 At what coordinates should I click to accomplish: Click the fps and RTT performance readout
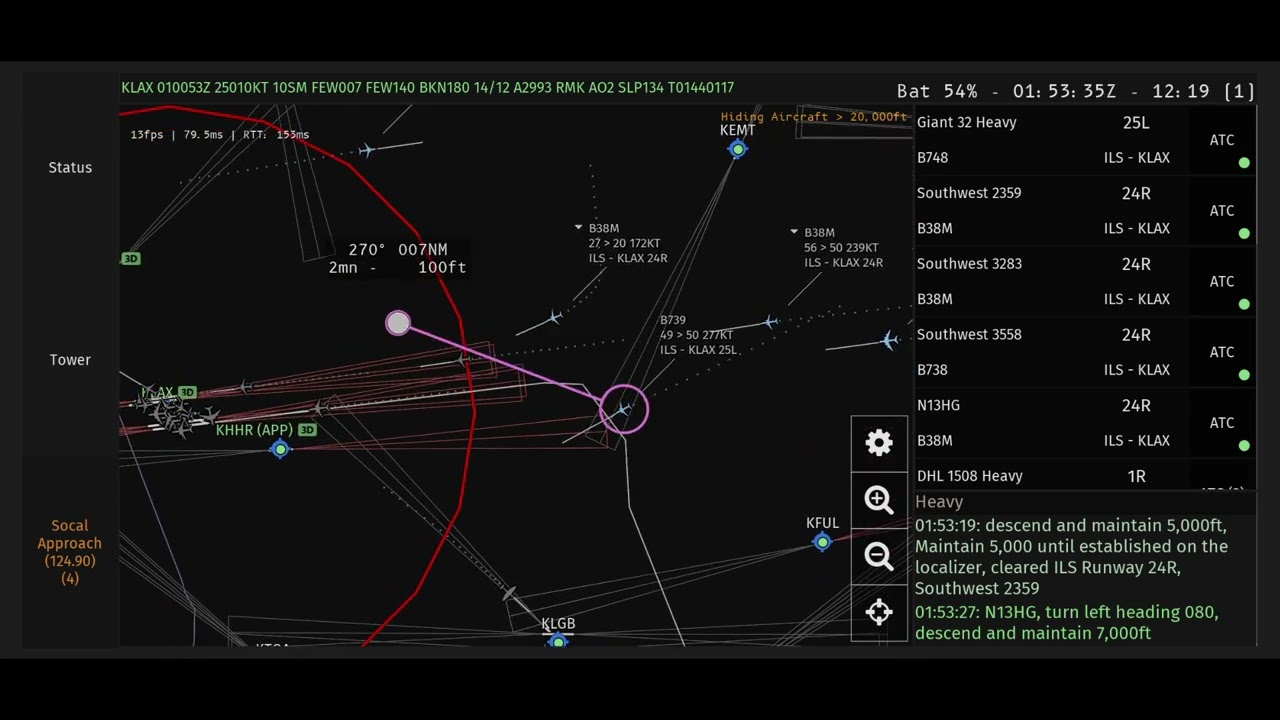219,134
